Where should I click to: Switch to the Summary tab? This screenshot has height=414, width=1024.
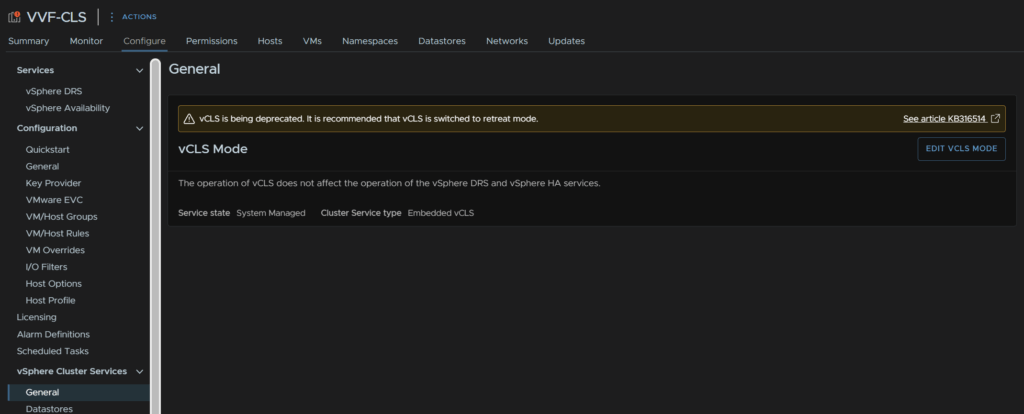coord(29,40)
